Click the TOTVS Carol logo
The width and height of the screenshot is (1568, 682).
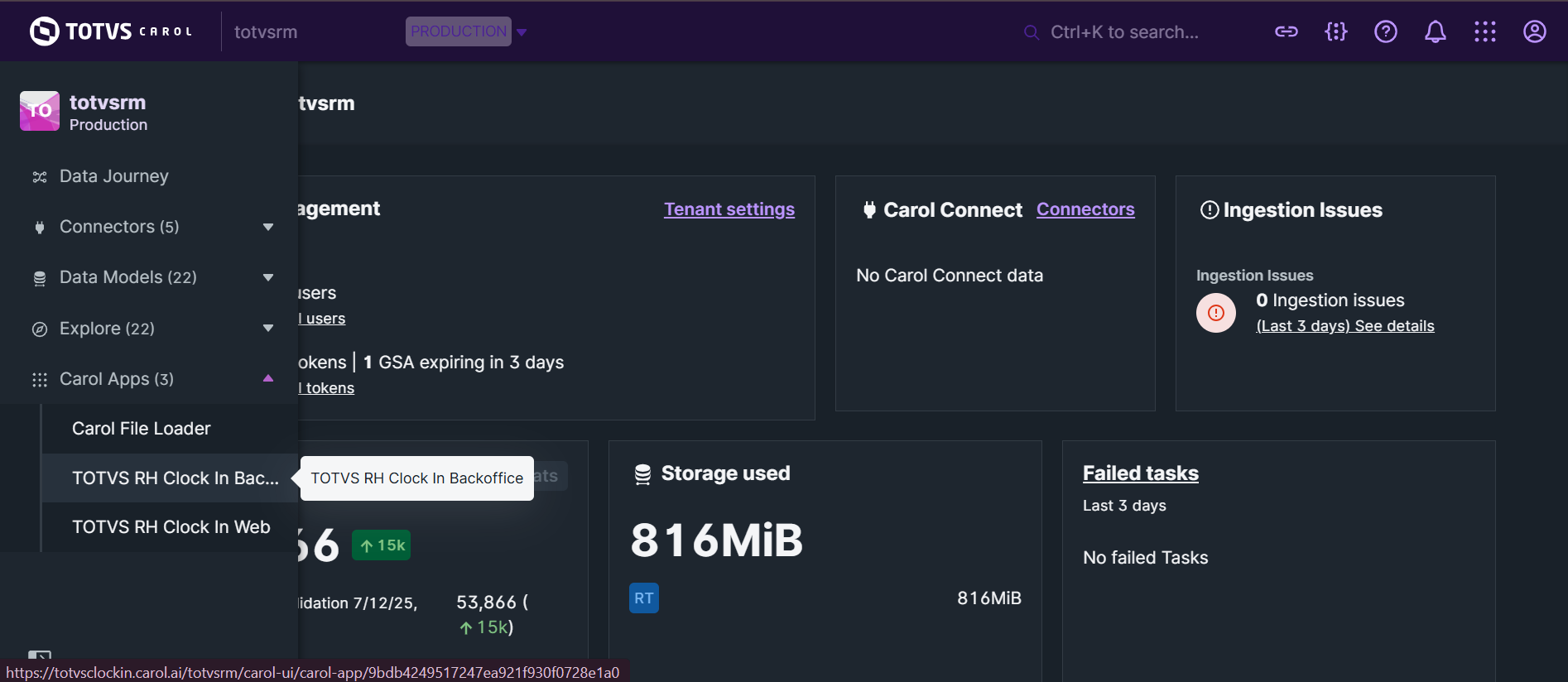tap(111, 31)
